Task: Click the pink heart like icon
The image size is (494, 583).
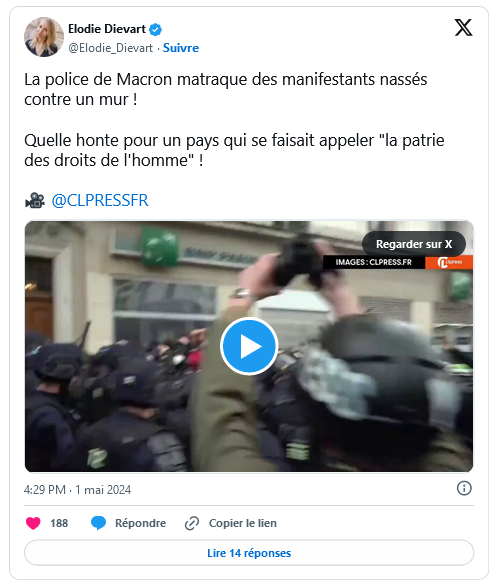Action: (33, 523)
